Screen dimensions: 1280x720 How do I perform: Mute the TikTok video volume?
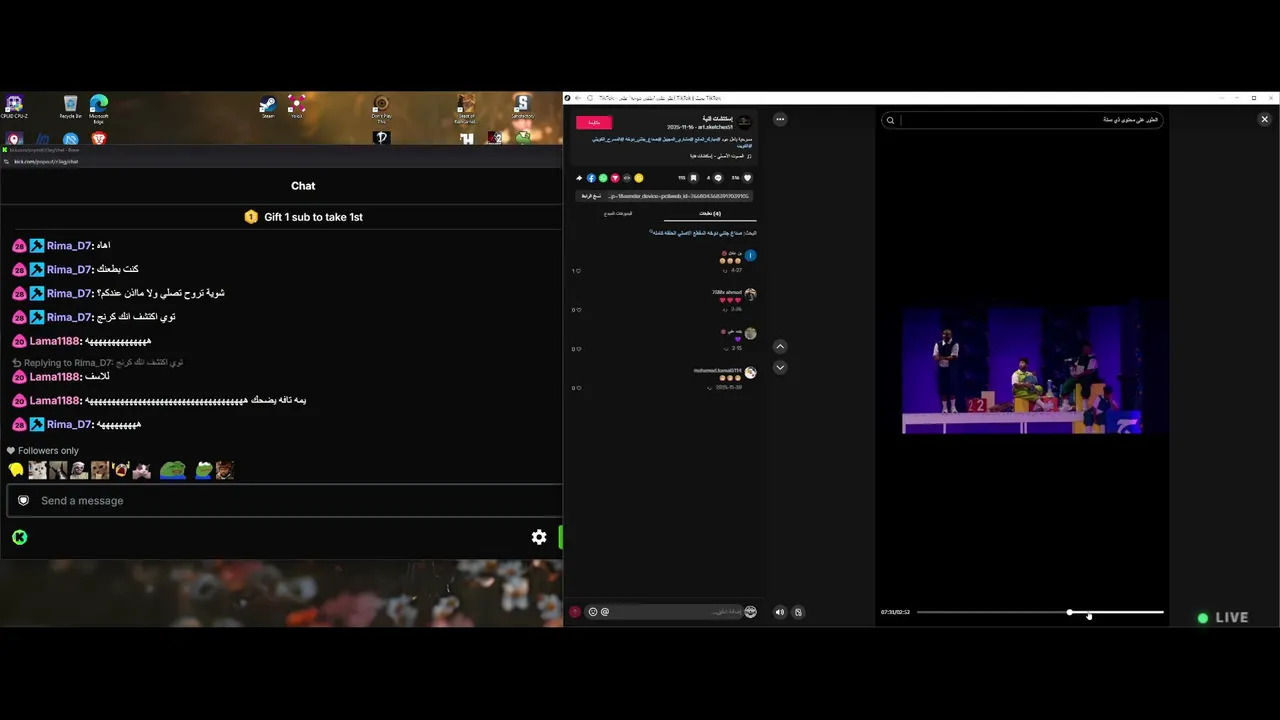[780, 612]
